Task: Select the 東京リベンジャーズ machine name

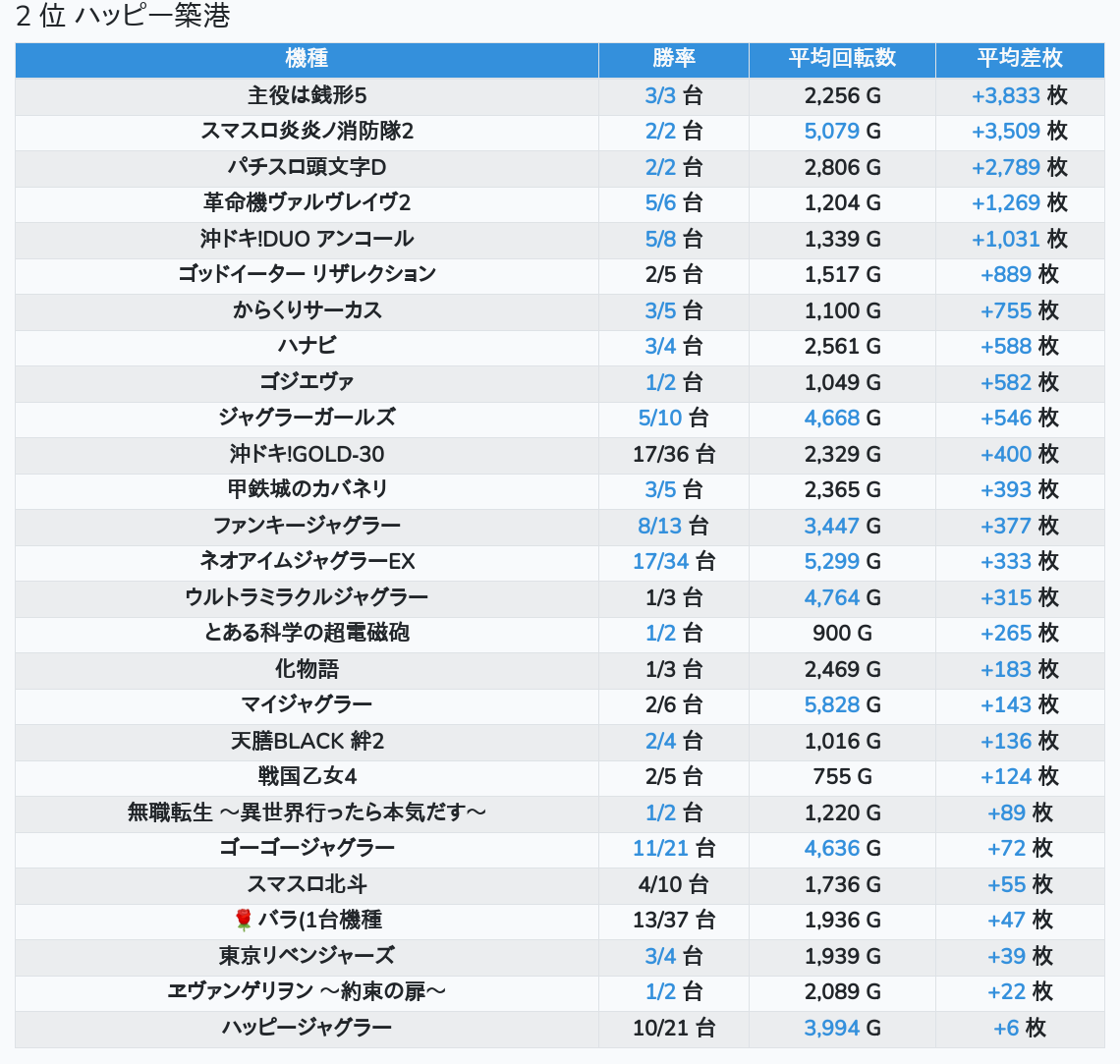Action: (x=307, y=956)
